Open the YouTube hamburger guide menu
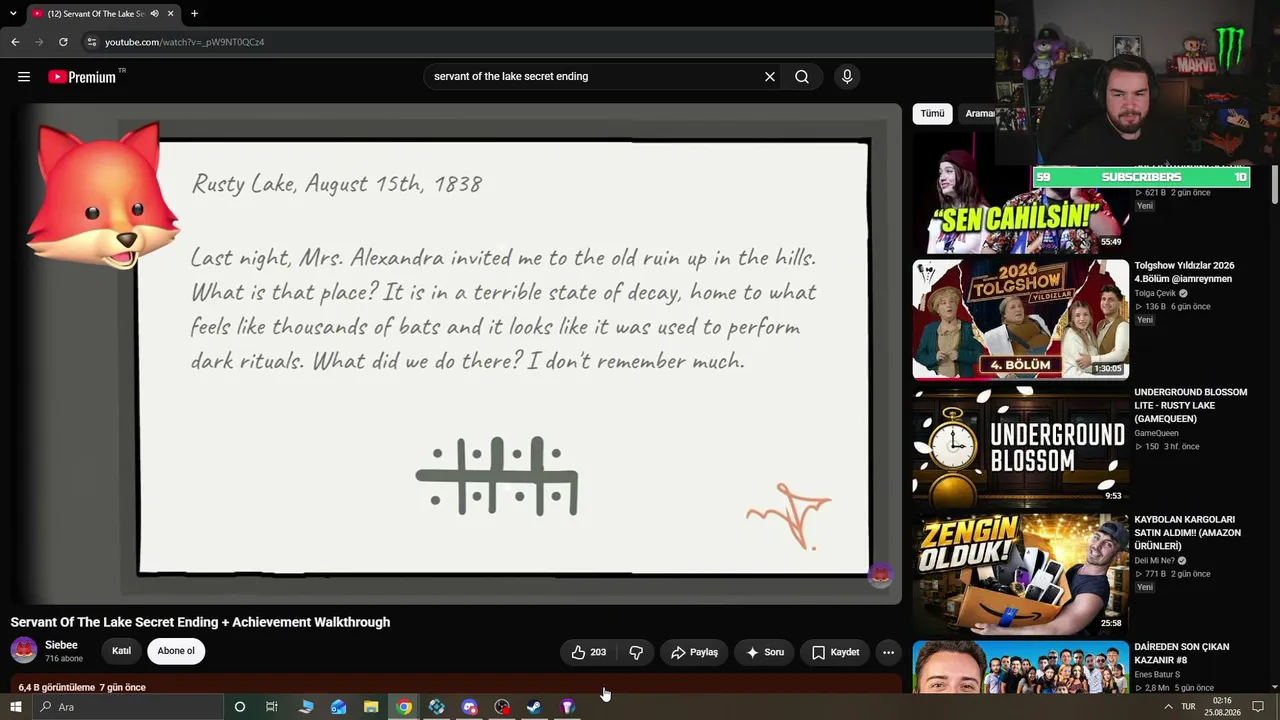The image size is (1280, 720). point(24,77)
